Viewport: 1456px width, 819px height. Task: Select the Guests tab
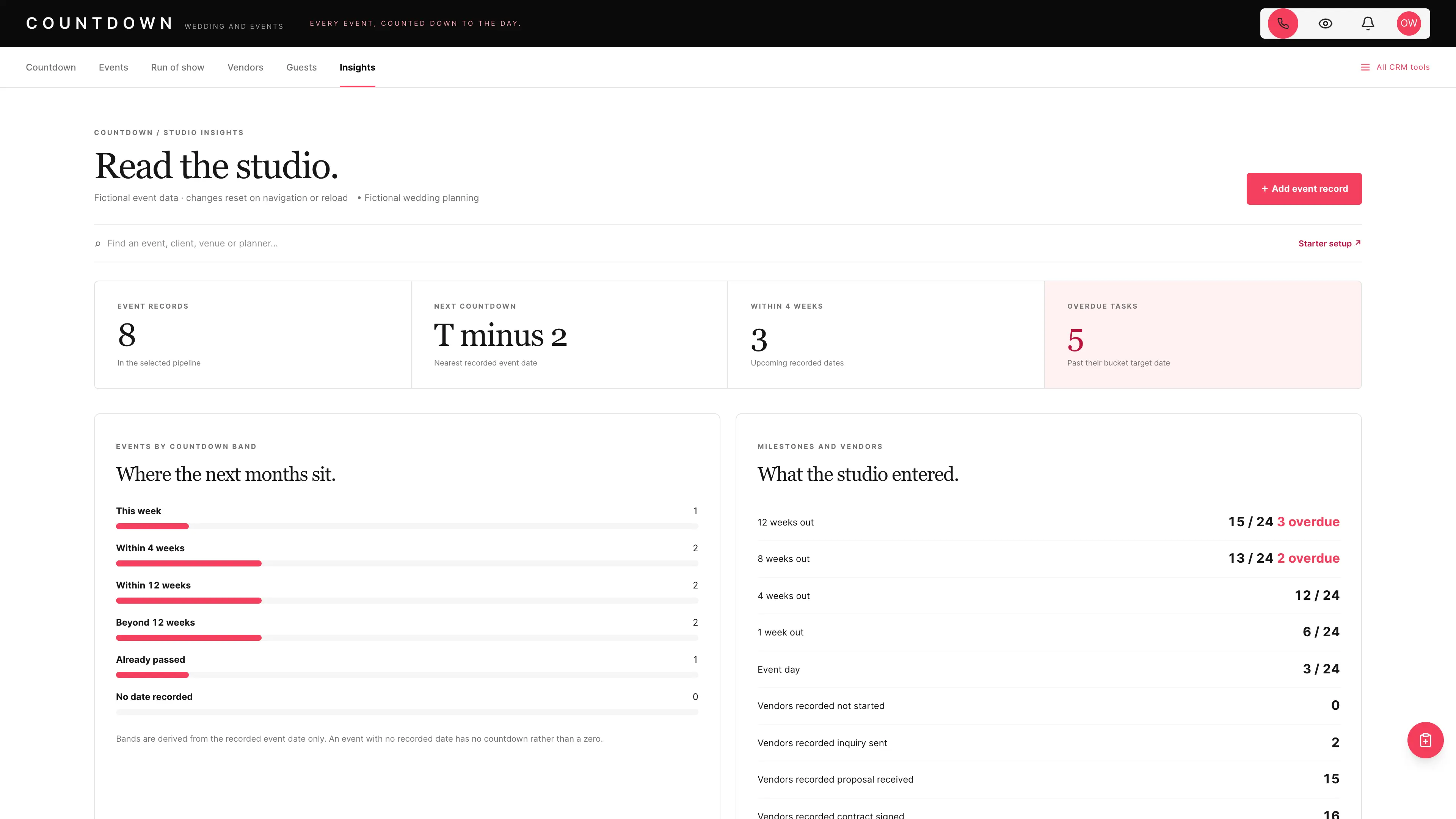pos(301,67)
